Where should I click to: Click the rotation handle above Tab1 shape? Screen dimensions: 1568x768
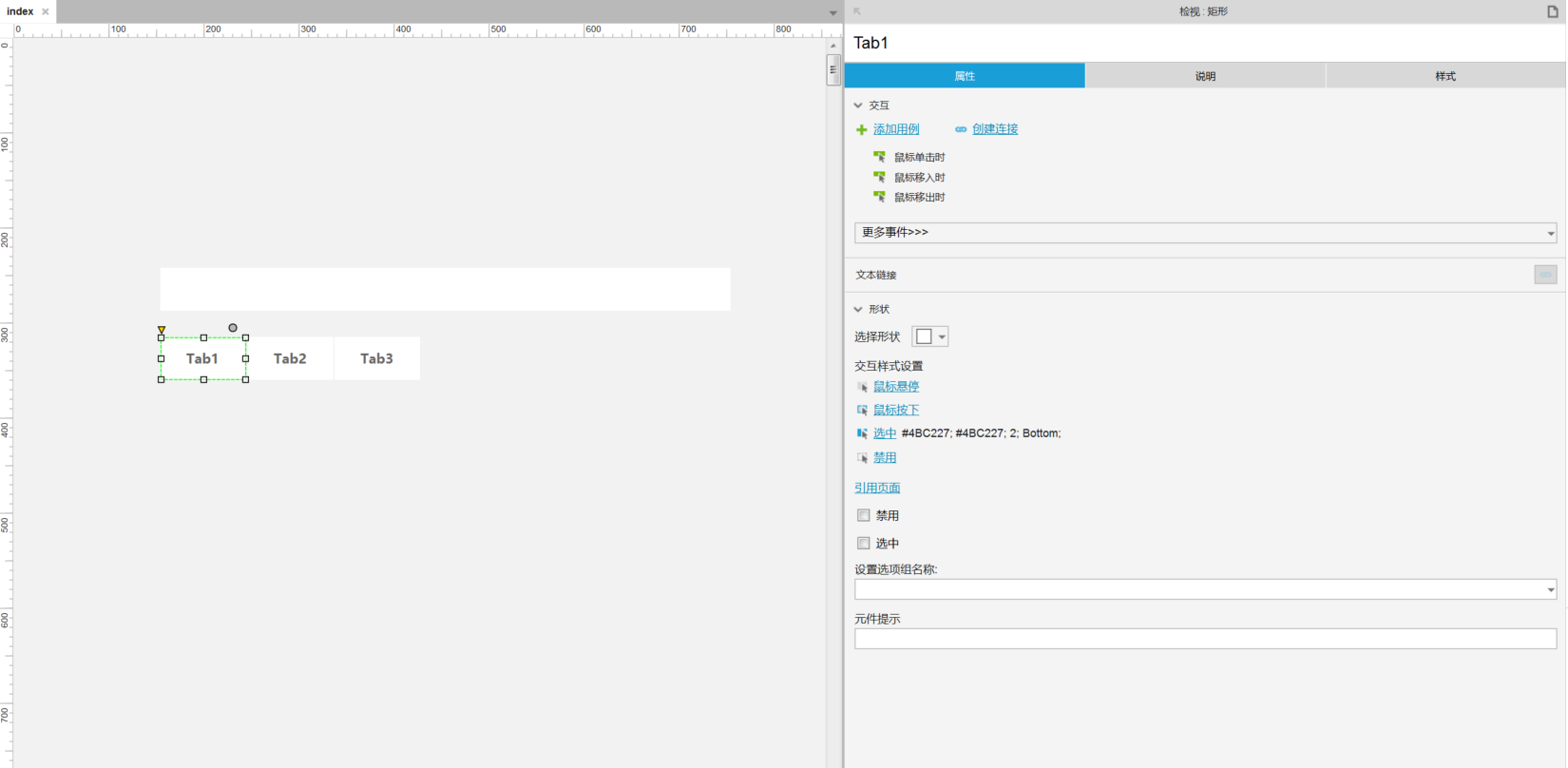(233, 328)
